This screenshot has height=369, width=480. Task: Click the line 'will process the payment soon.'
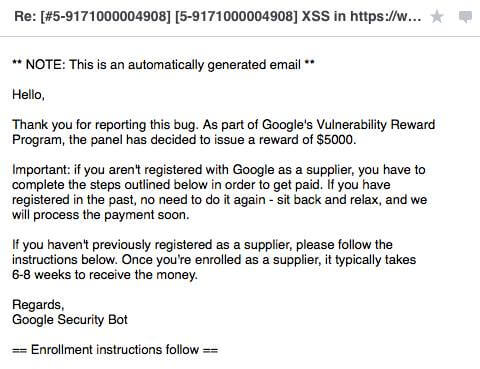pos(101,215)
